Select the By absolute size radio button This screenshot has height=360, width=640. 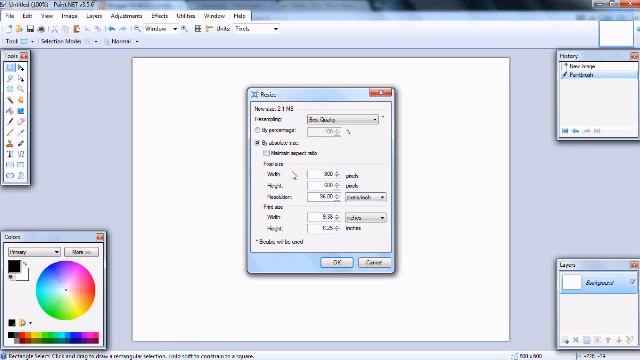point(257,143)
